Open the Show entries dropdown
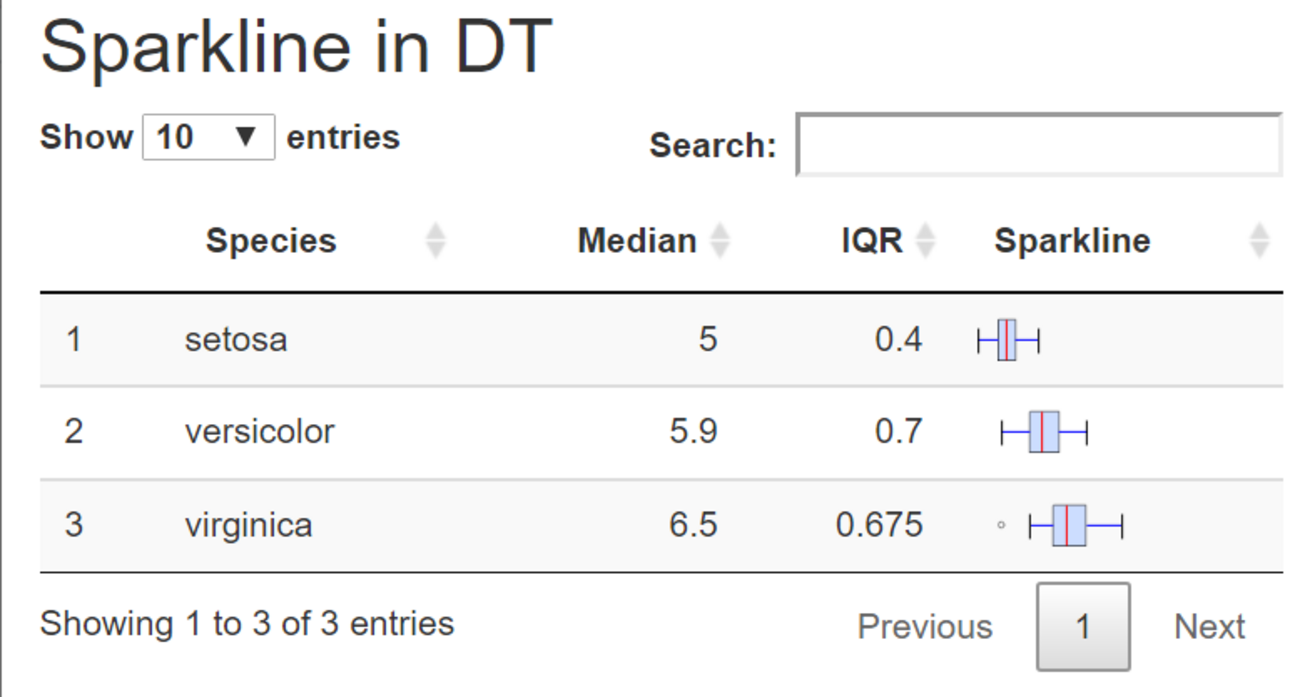 pyautogui.click(x=208, y=137)
